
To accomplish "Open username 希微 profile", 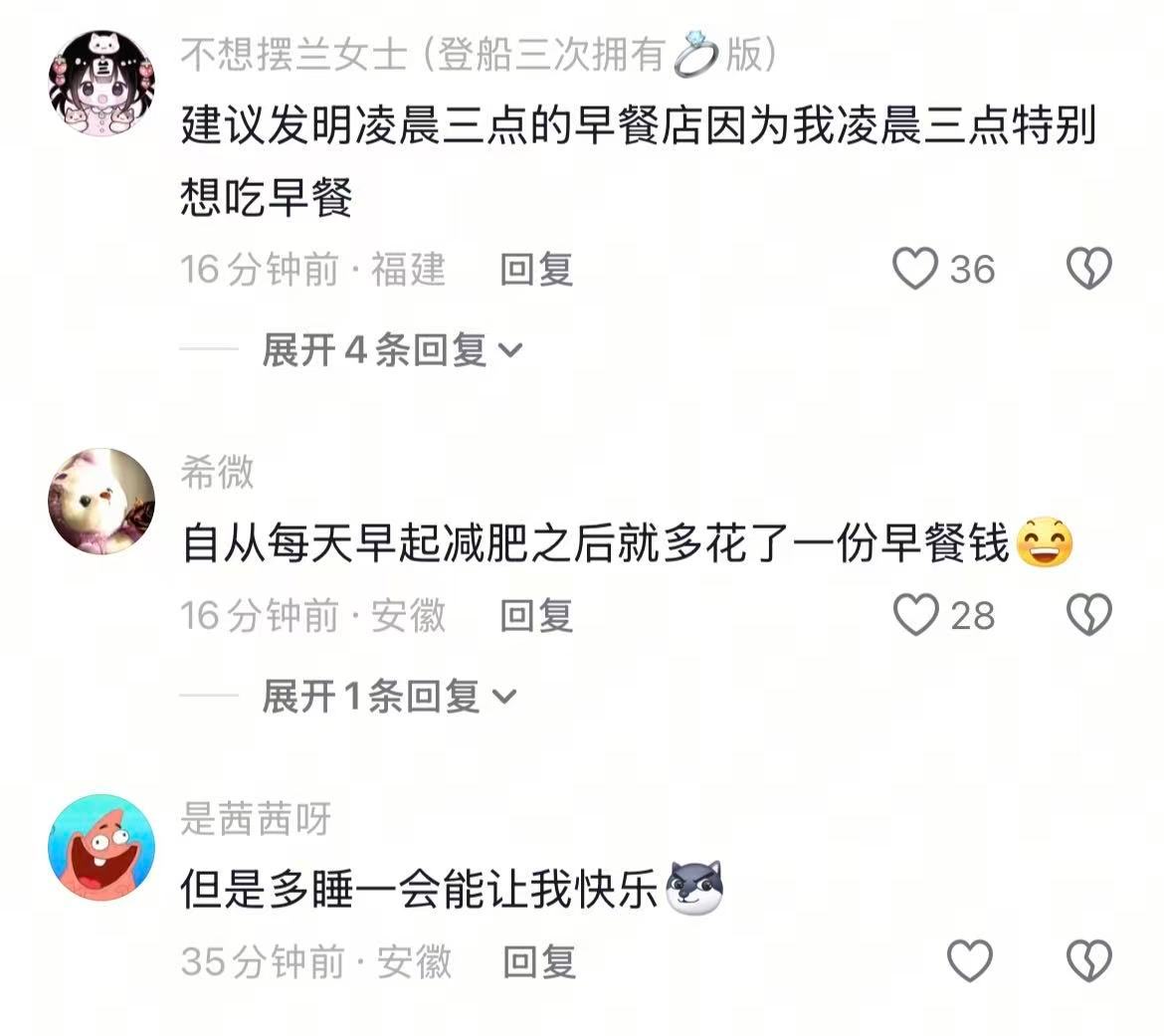I will (x=217, y=473).
